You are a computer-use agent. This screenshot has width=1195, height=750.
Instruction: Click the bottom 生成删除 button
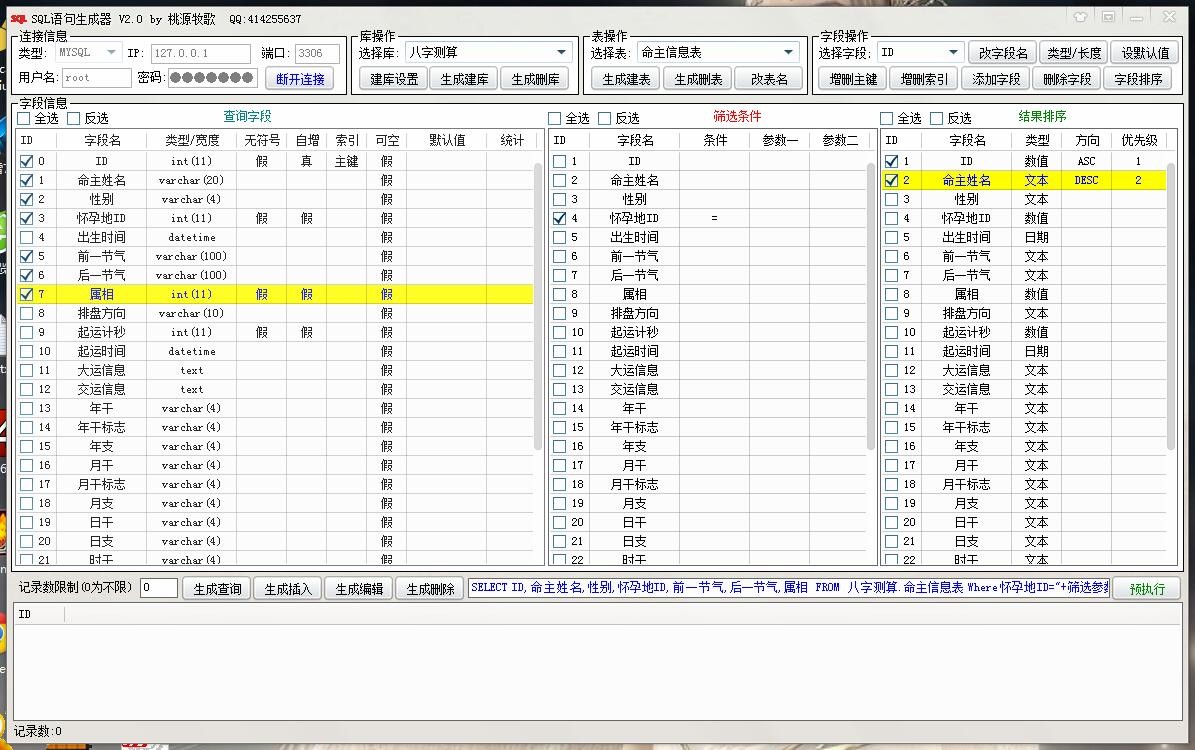pyautogui.click(x=430, y=588)
